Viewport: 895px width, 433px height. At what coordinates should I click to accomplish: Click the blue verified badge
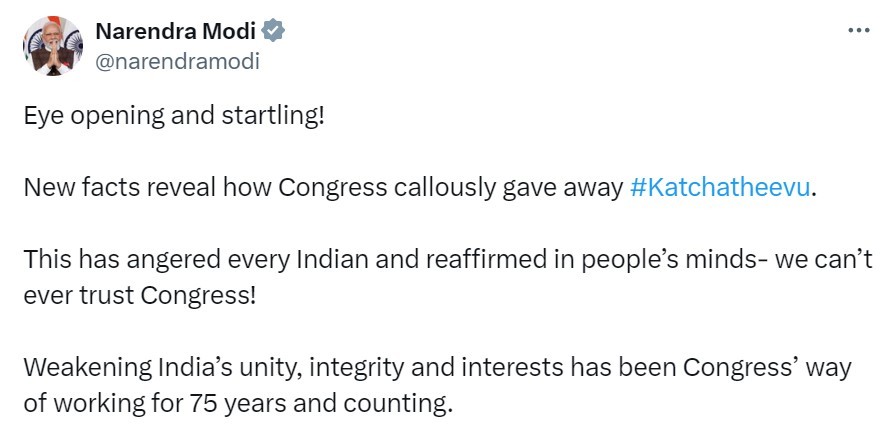[x=274, y=31]
